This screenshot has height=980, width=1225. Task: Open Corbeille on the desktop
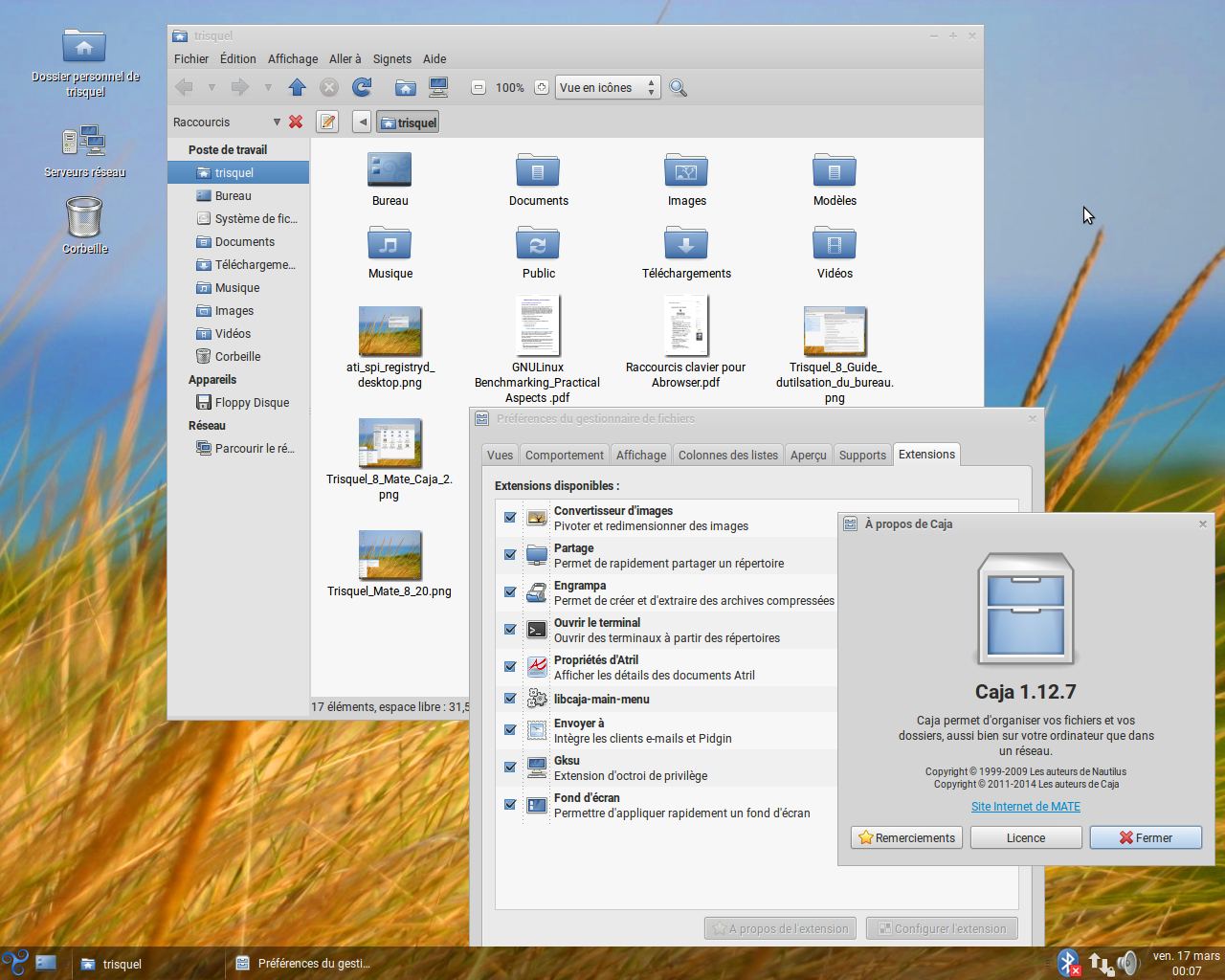(x=84, y=217)
